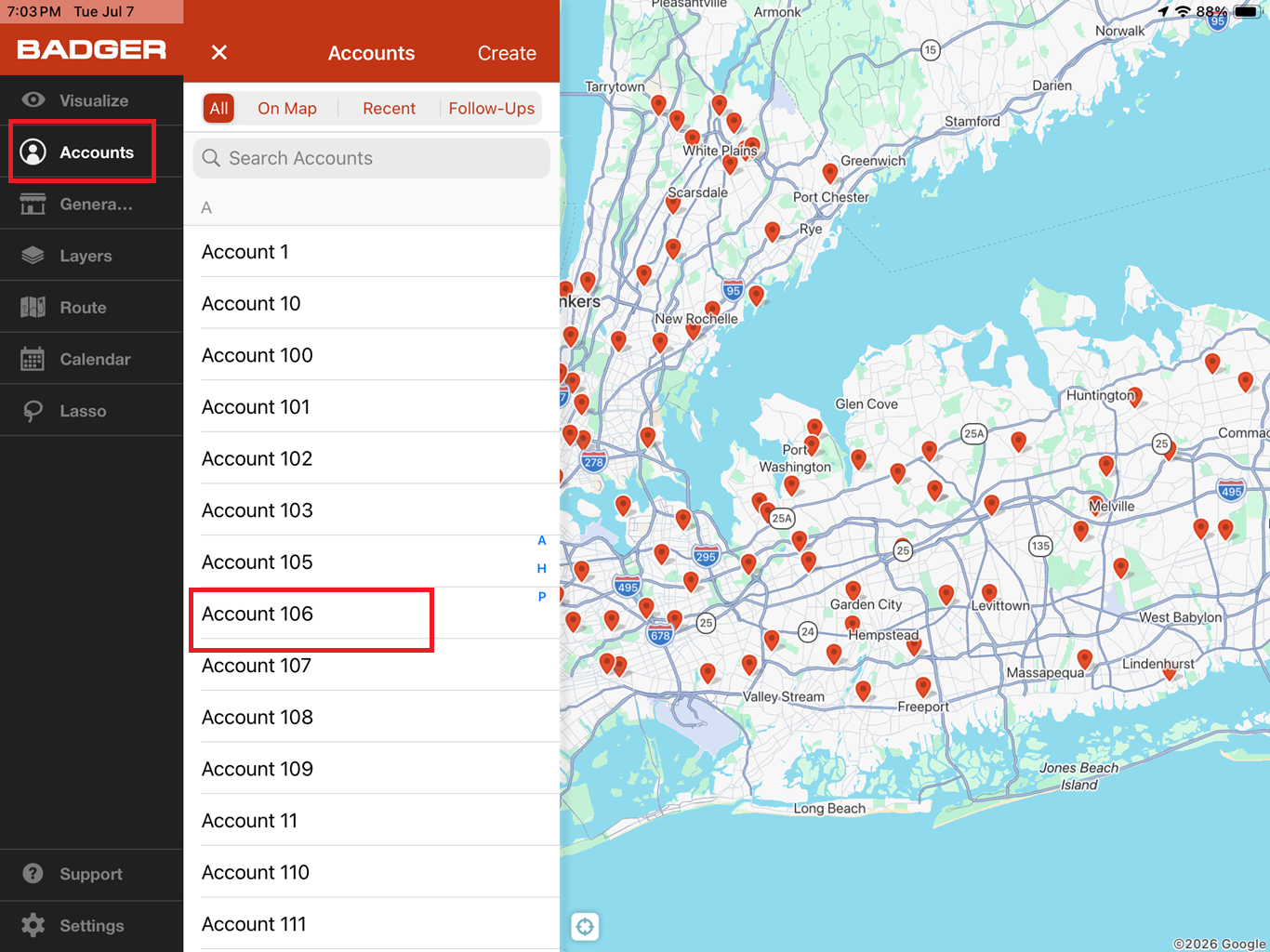Close the Accounts panel with X

coord(219,52)
